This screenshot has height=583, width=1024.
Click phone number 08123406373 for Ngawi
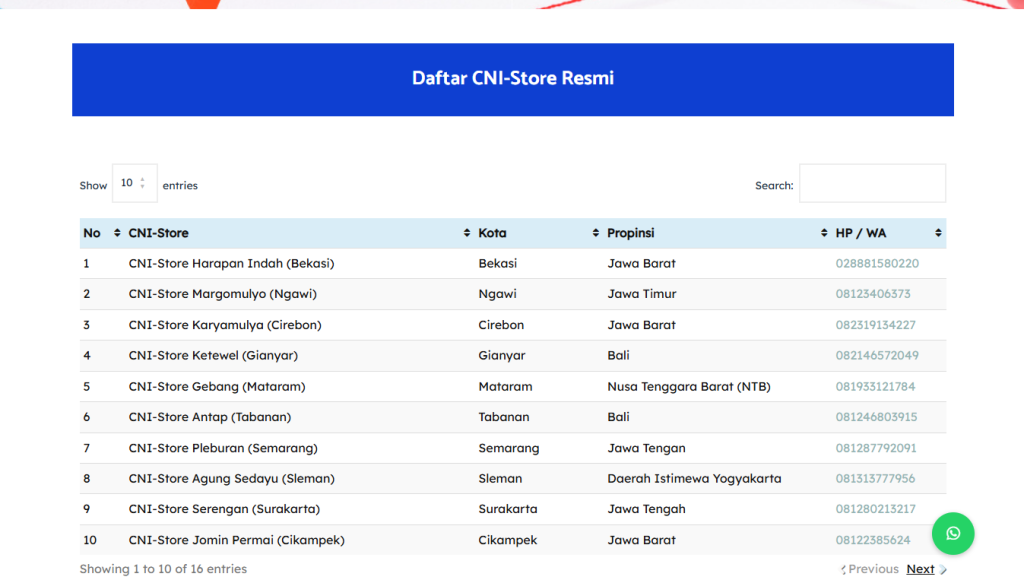[873, 294]
